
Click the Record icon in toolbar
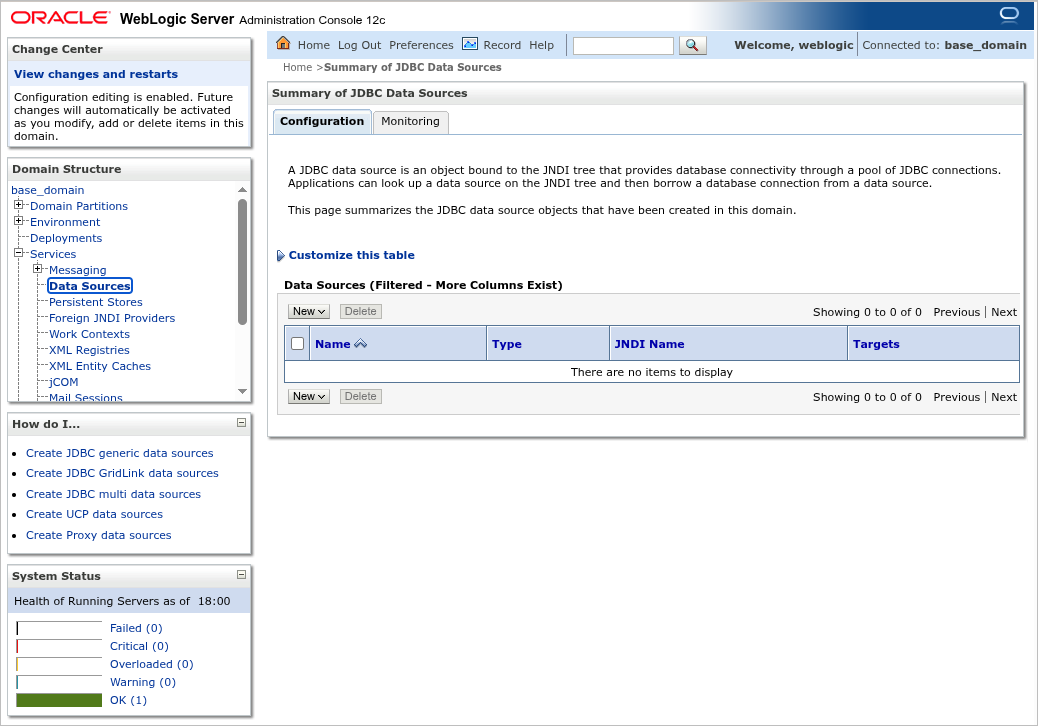pyautogui.click(x=470, y=44)
